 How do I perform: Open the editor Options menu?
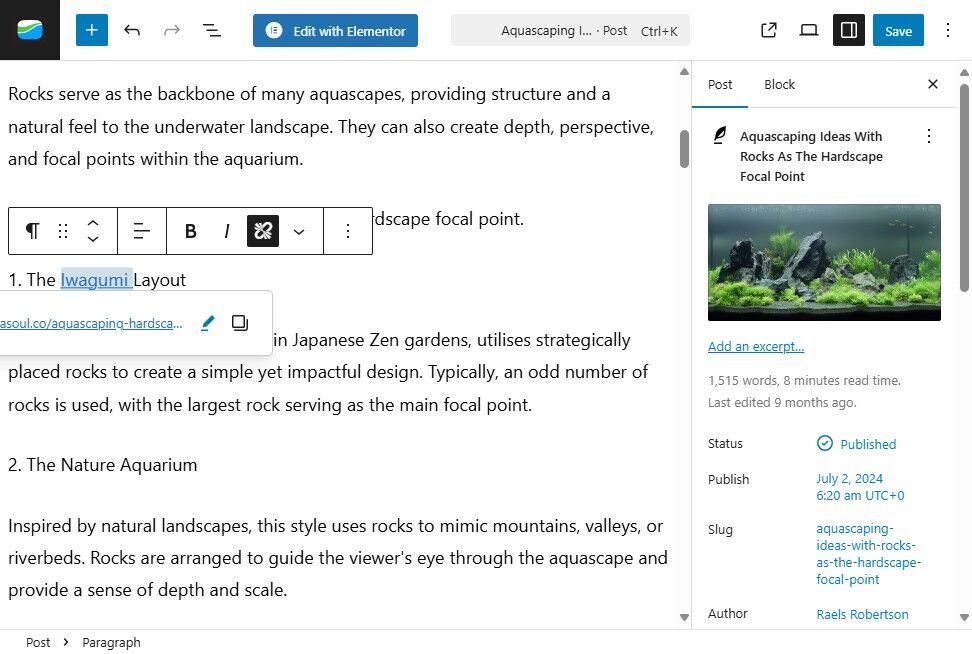pos(947,30)
